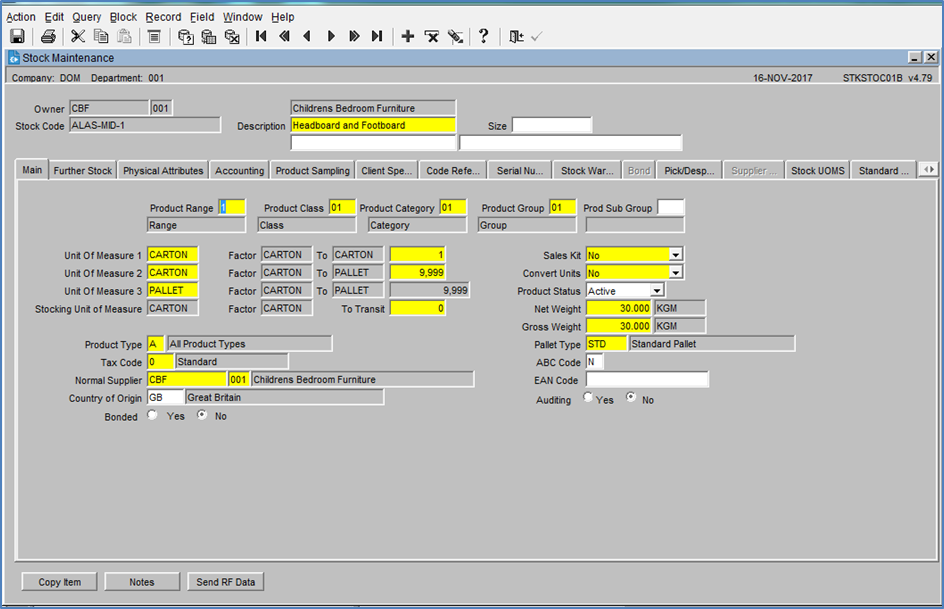Click the Copy Item button
The width and height of the screenshot is (944, 609).
tap(60, 582)
